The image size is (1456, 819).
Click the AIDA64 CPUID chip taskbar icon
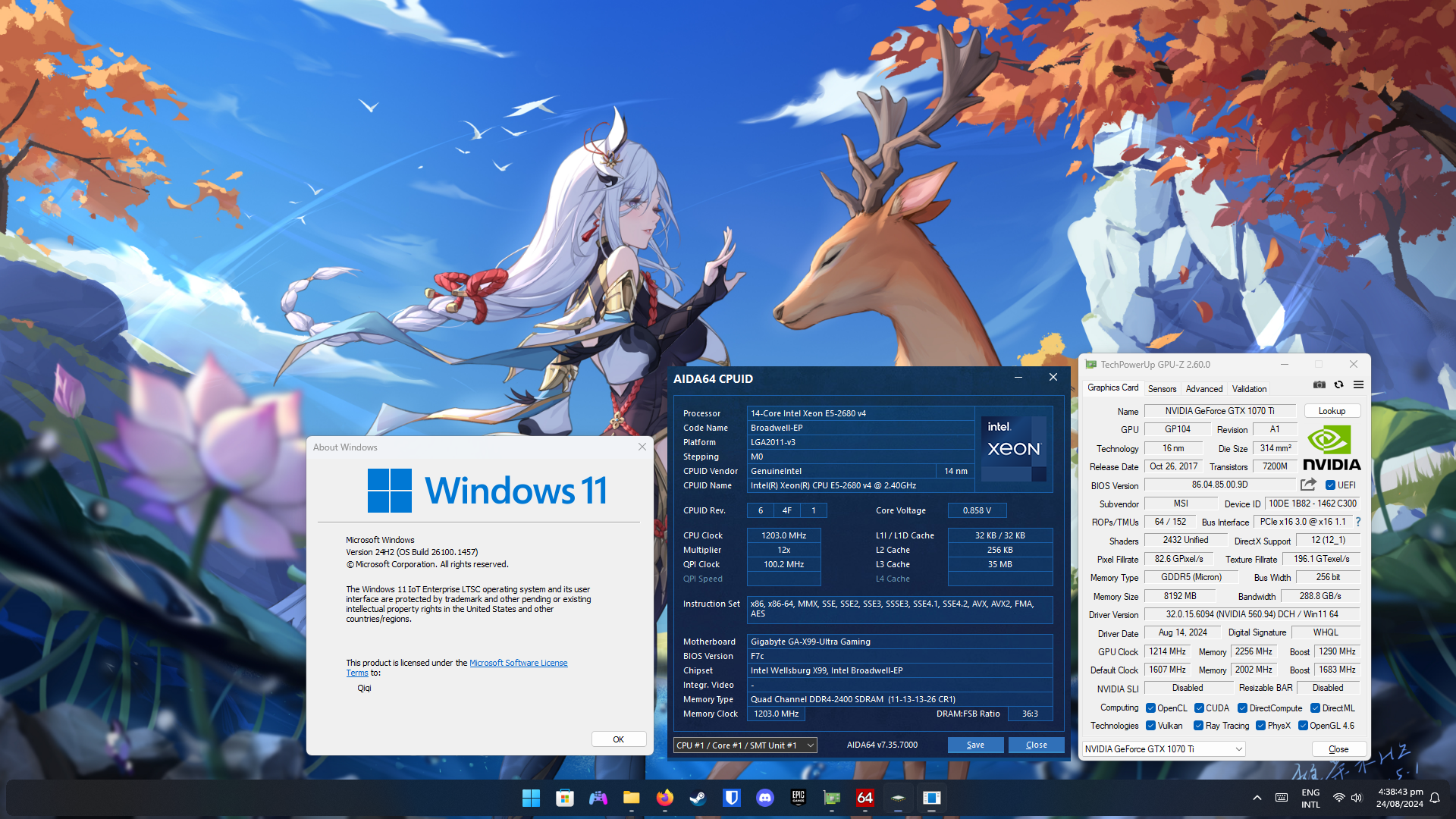click(899, 798)
